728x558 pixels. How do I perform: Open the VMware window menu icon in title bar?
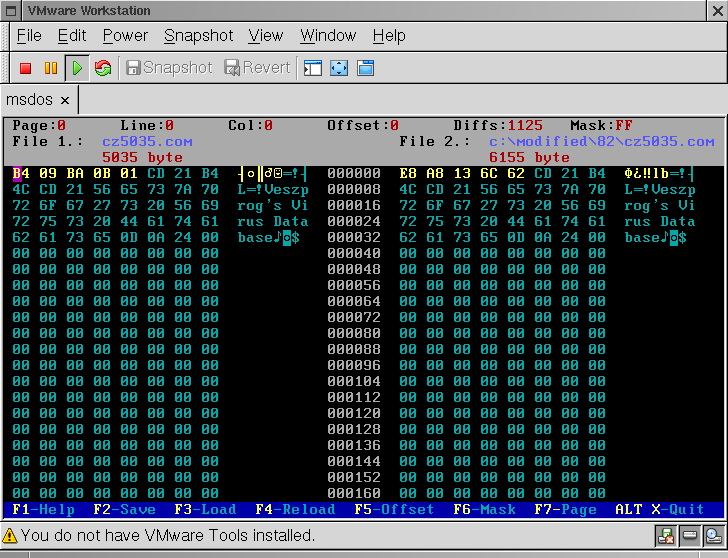(x=10, y=11)
